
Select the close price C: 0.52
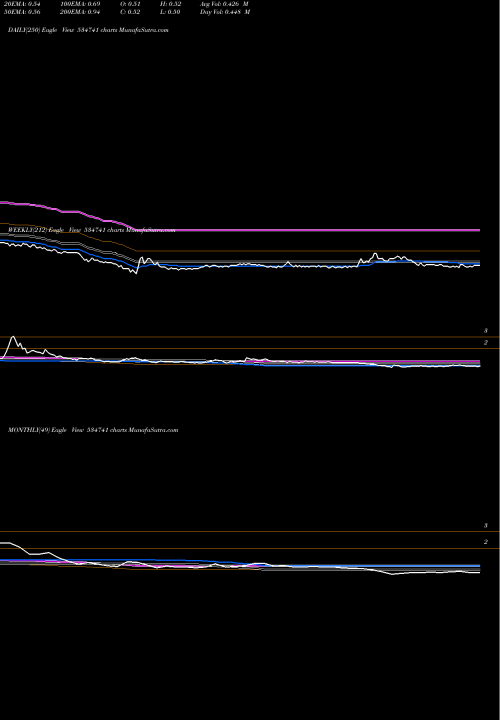130,12
